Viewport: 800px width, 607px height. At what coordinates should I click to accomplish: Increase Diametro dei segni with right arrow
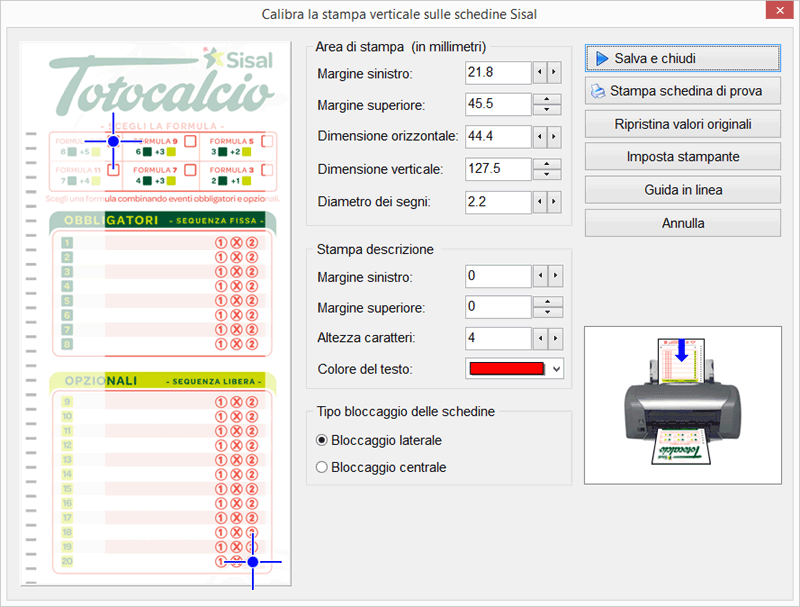554,202
